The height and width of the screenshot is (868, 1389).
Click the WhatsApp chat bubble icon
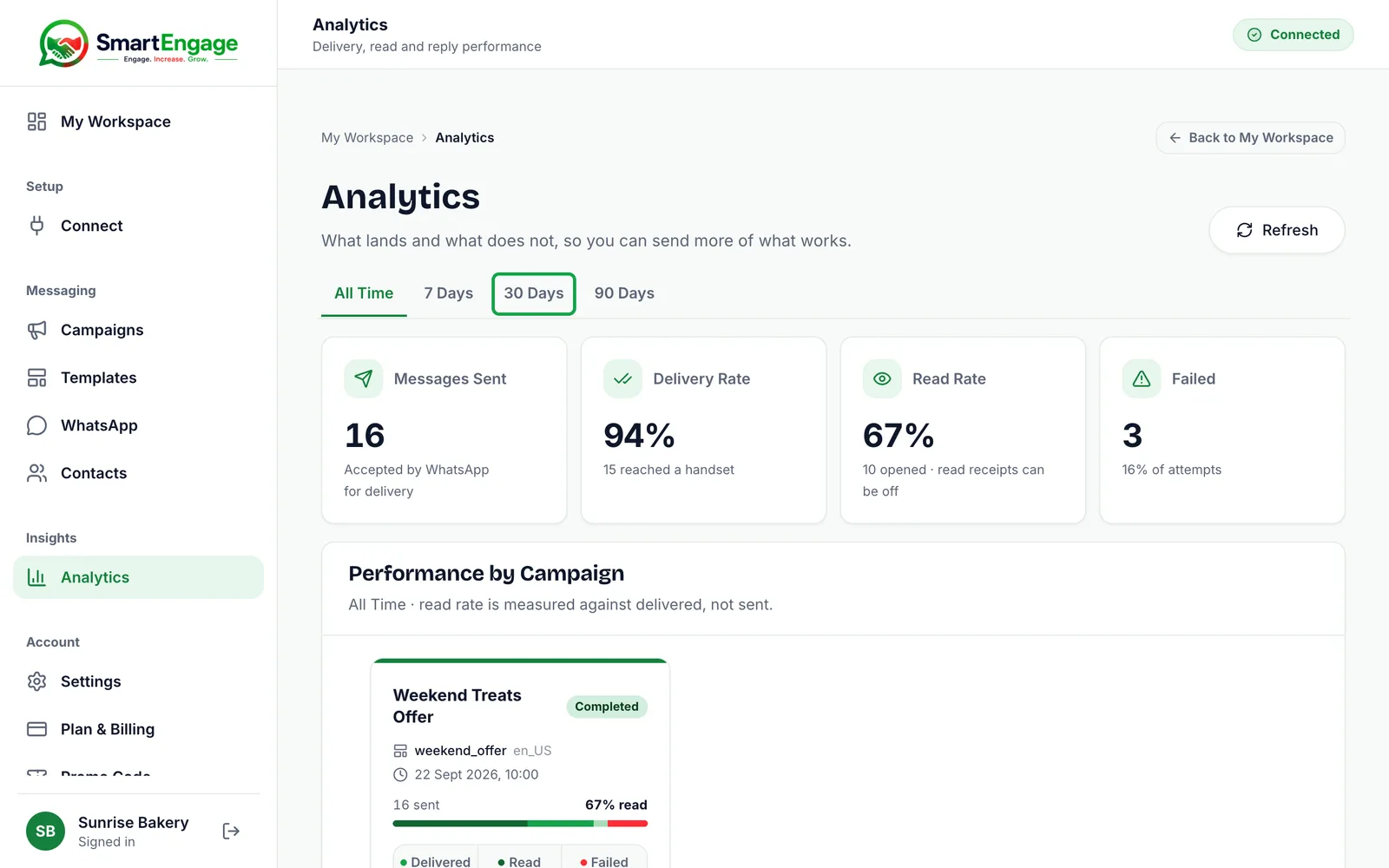[36, 425]
